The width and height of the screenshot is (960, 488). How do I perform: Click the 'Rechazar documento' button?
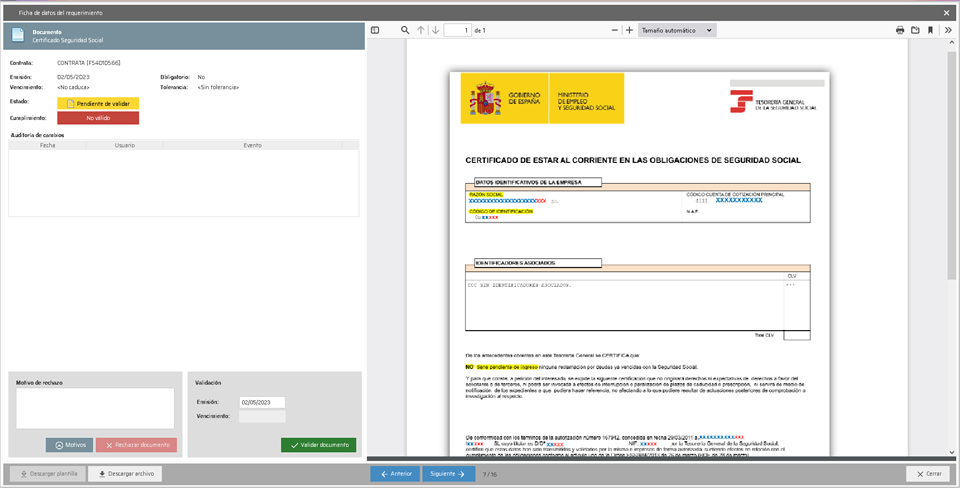pos(136,445)
